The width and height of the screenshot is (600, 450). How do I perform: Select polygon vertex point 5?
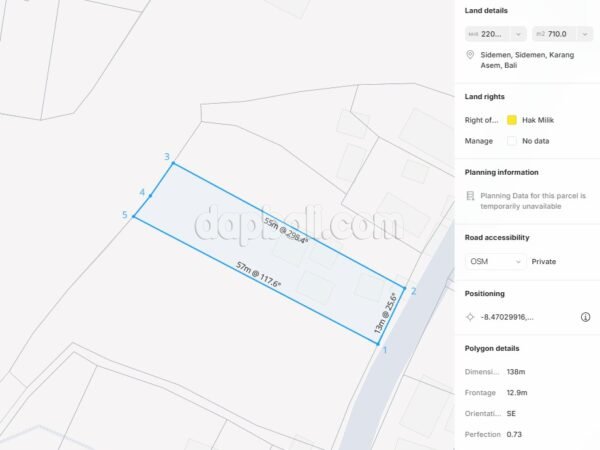pos(134,217)
